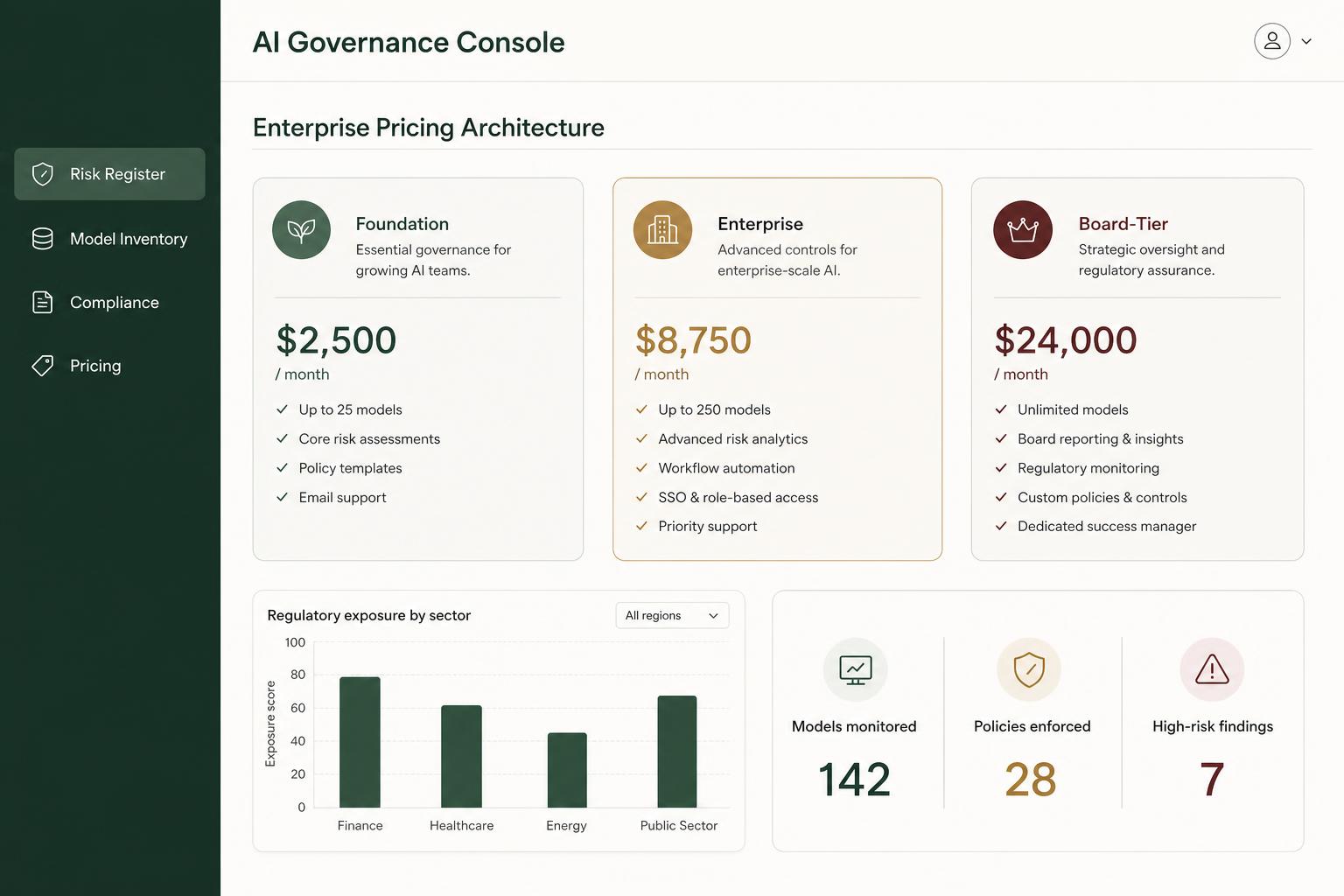This screenshot has height=896, width=1344.
Task: Click the Models monitored value 142
Action: tap(854, 780)
